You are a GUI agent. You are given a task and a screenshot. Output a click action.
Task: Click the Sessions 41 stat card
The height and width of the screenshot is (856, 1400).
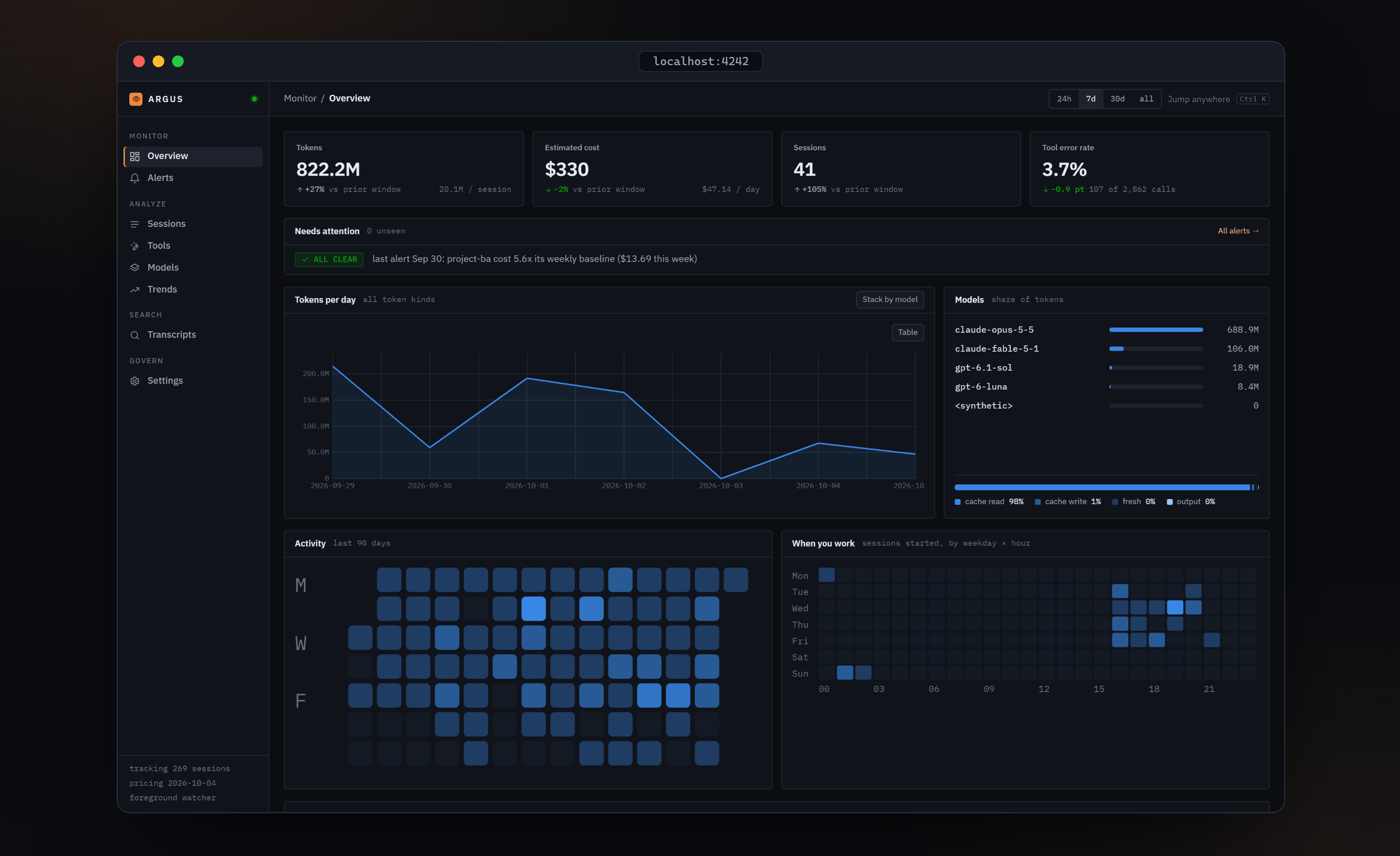[x=901, y=169]
